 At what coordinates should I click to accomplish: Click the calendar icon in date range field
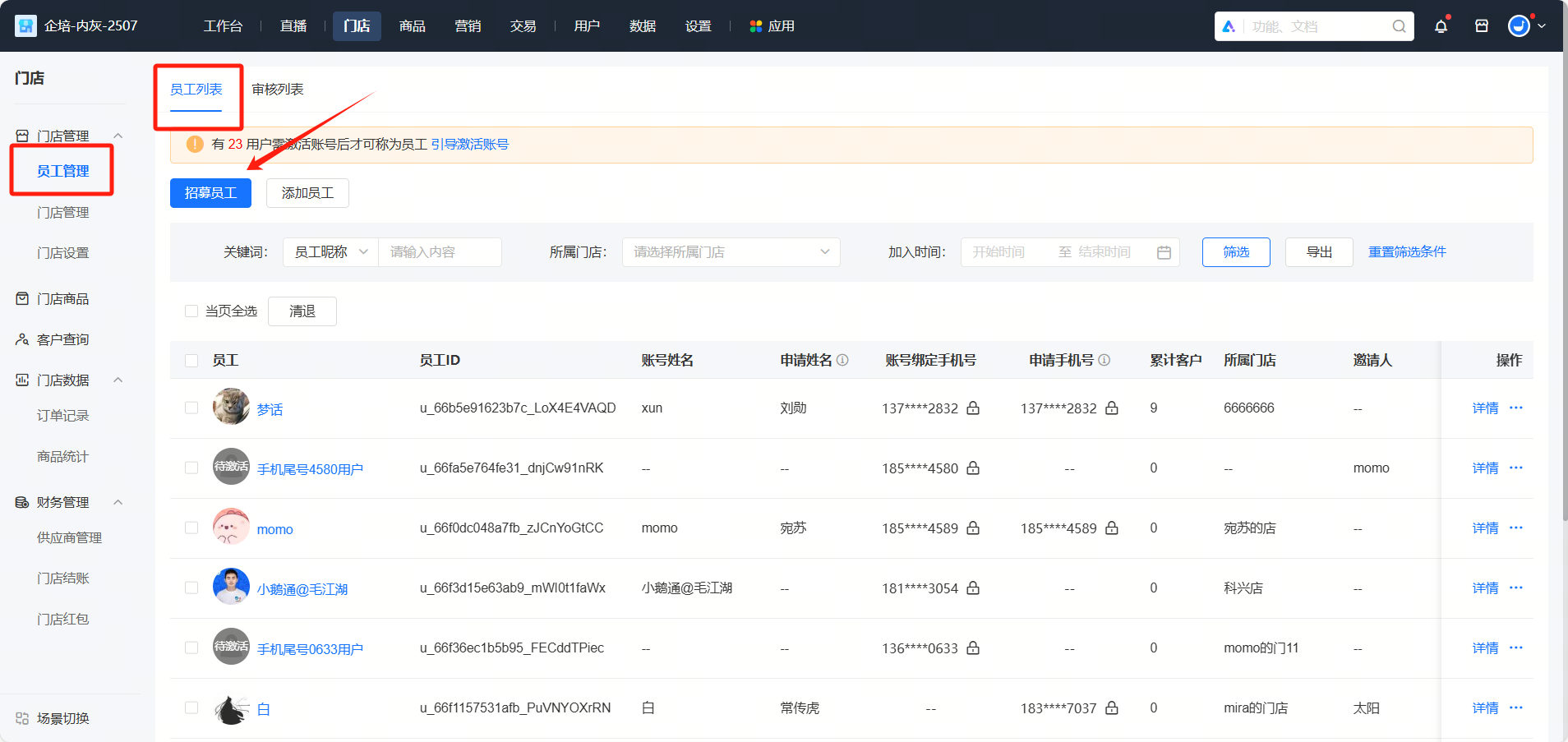1164,252
